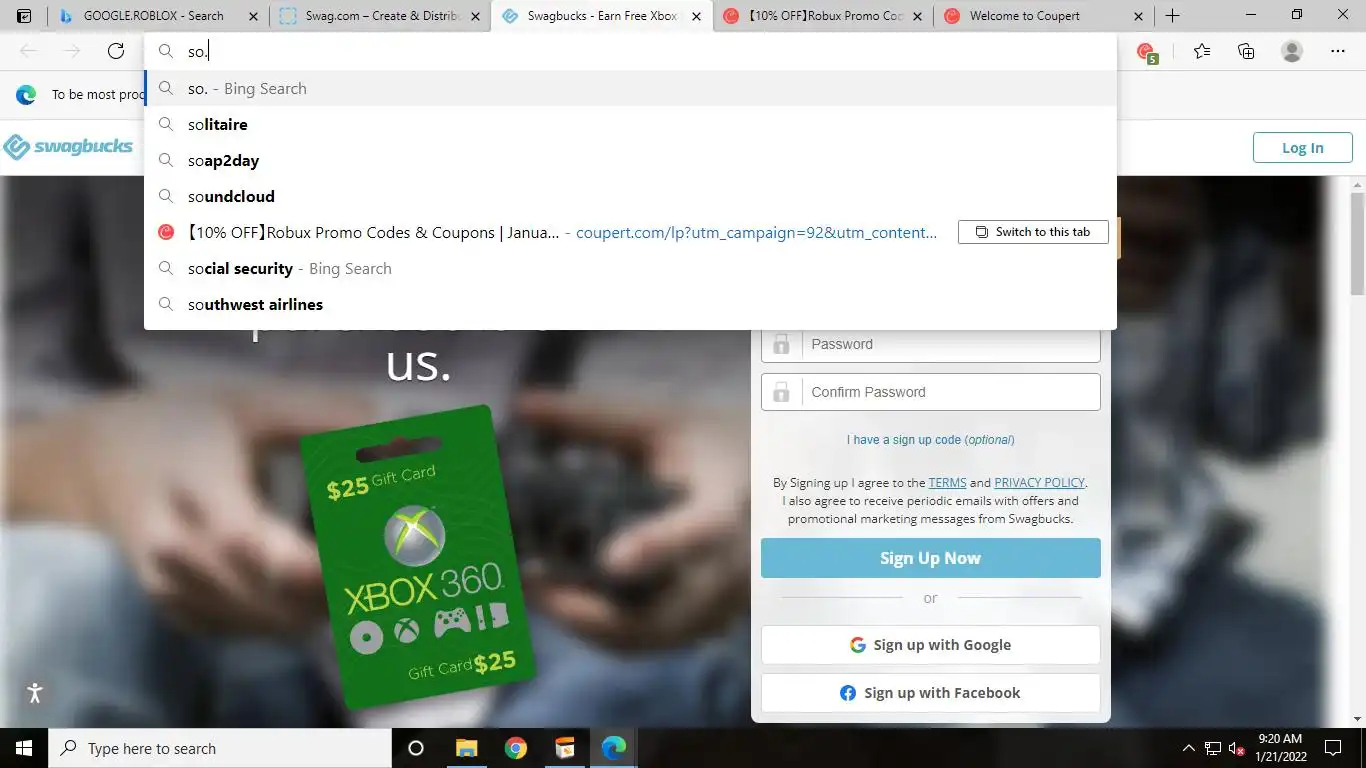
Task: Click the Swagbucks logo
Action: pyautogui.click(x=68, y=147)
